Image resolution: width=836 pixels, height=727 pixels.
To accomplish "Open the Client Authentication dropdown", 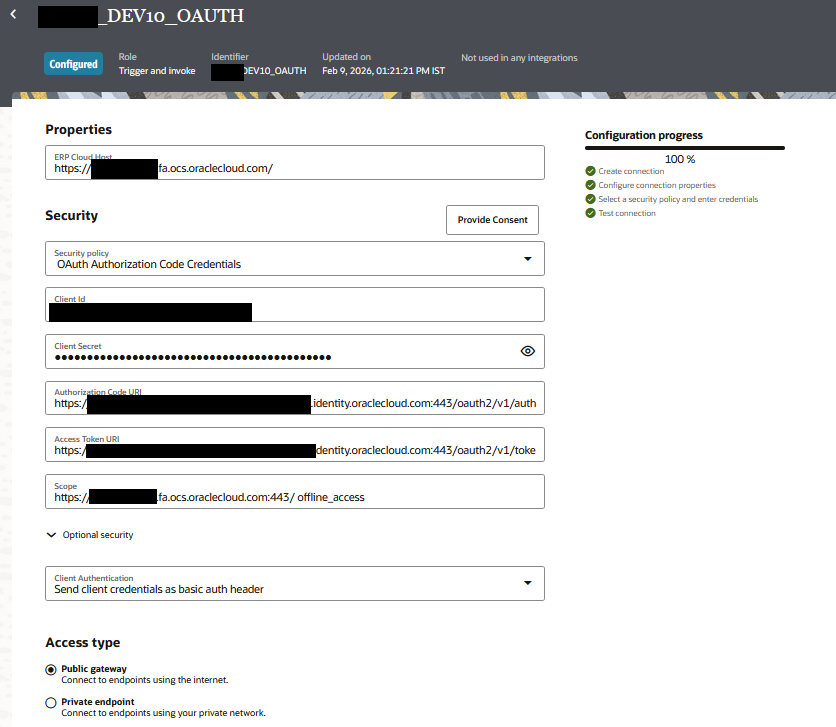I will pos(527,583).
